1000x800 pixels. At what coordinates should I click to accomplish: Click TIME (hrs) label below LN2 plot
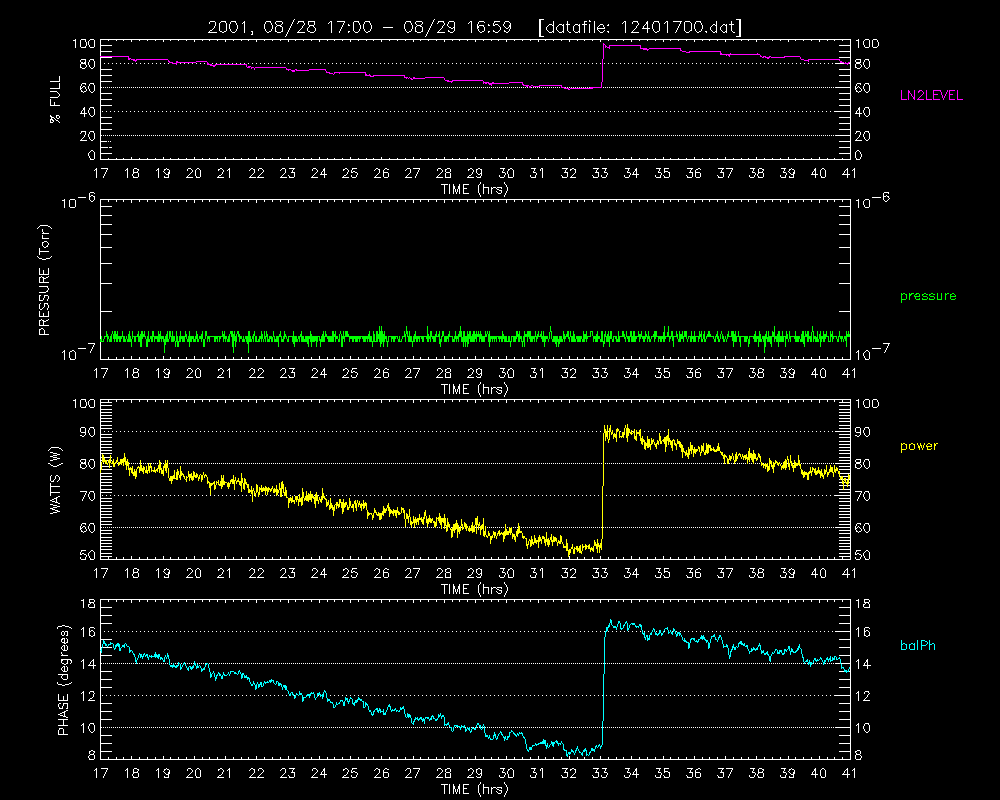(474, 189)
